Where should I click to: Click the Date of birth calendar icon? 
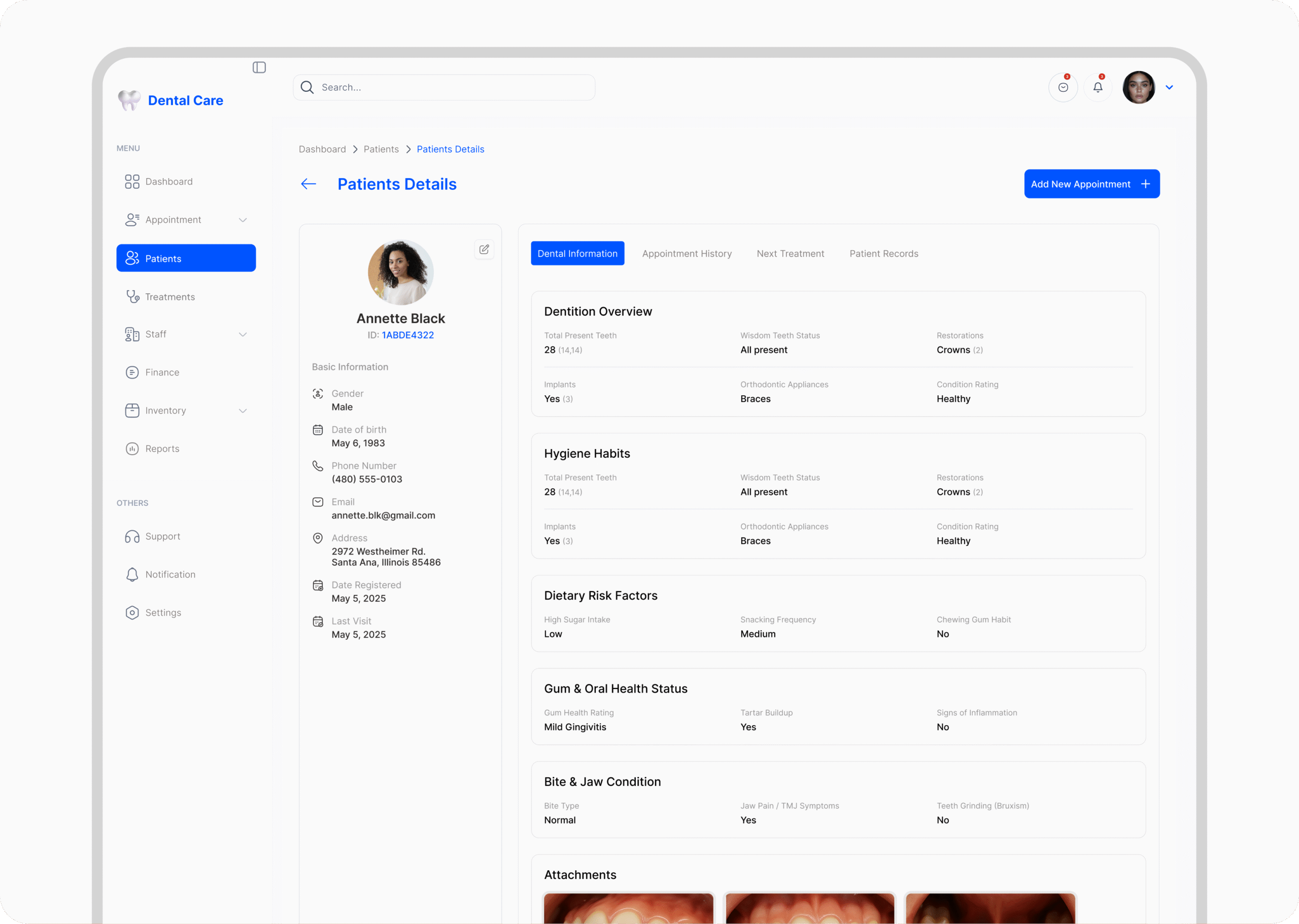(x=318, y=430)
